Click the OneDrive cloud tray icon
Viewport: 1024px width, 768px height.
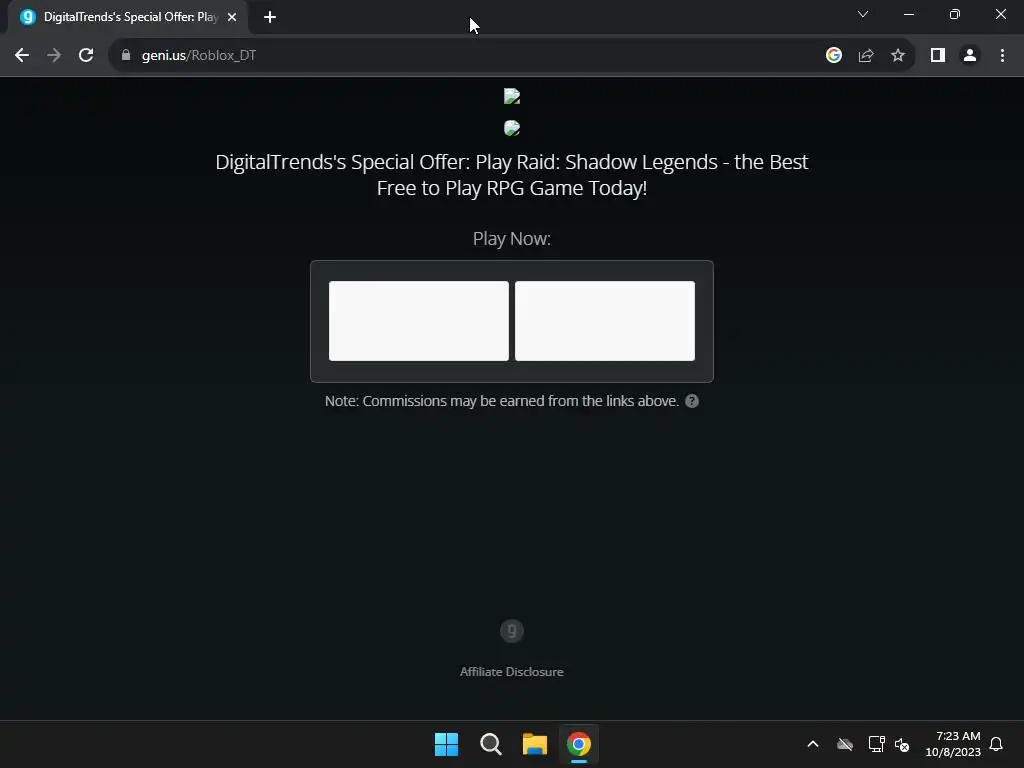click(x=845, y=744)
